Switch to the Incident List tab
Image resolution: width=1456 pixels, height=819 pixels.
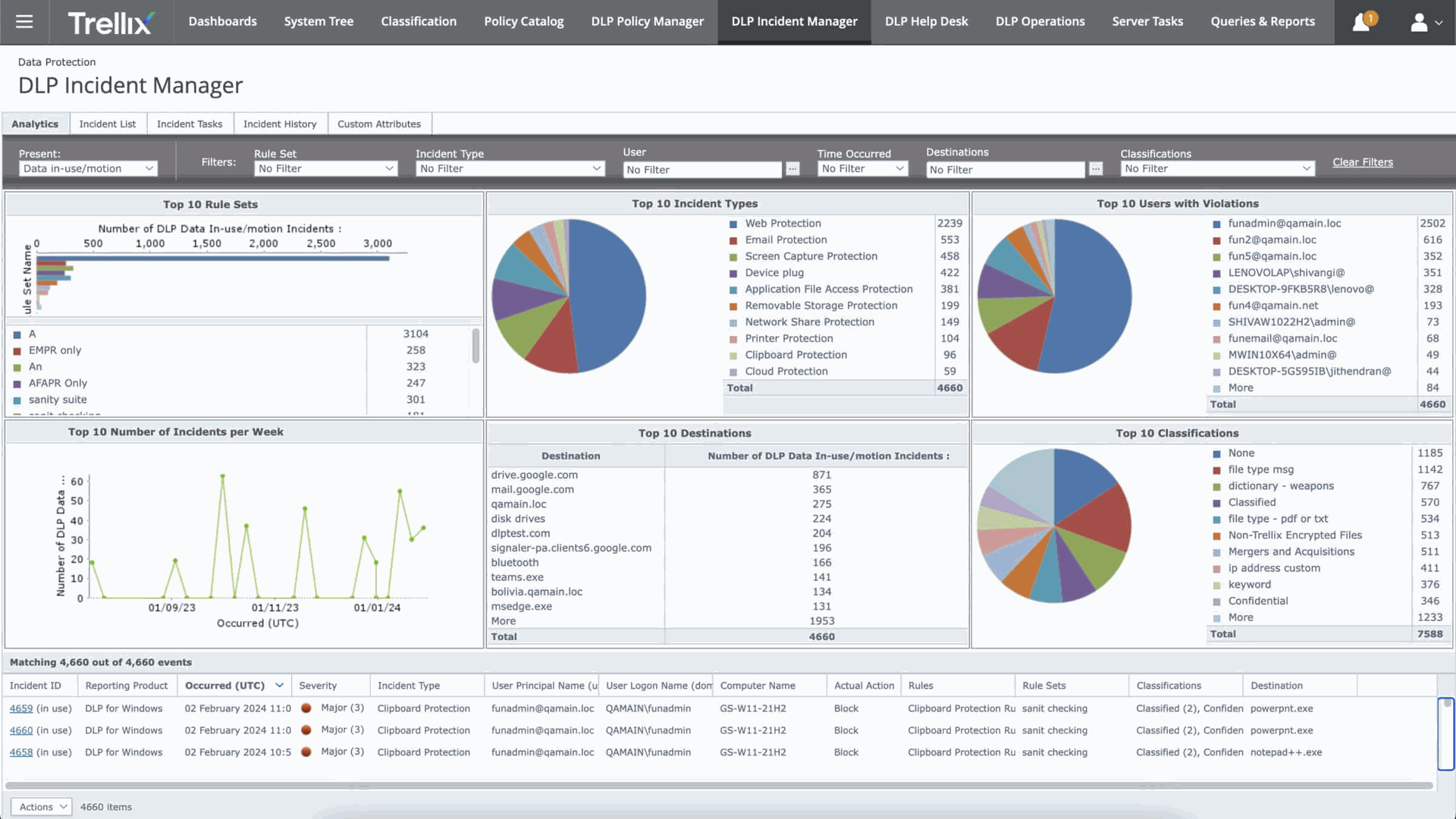pyautogui.click(x=108, y=124)
